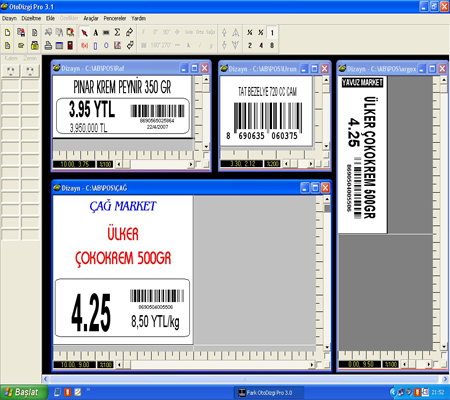
Task: Open the Pencereler menu
Action: coord(115,18)
